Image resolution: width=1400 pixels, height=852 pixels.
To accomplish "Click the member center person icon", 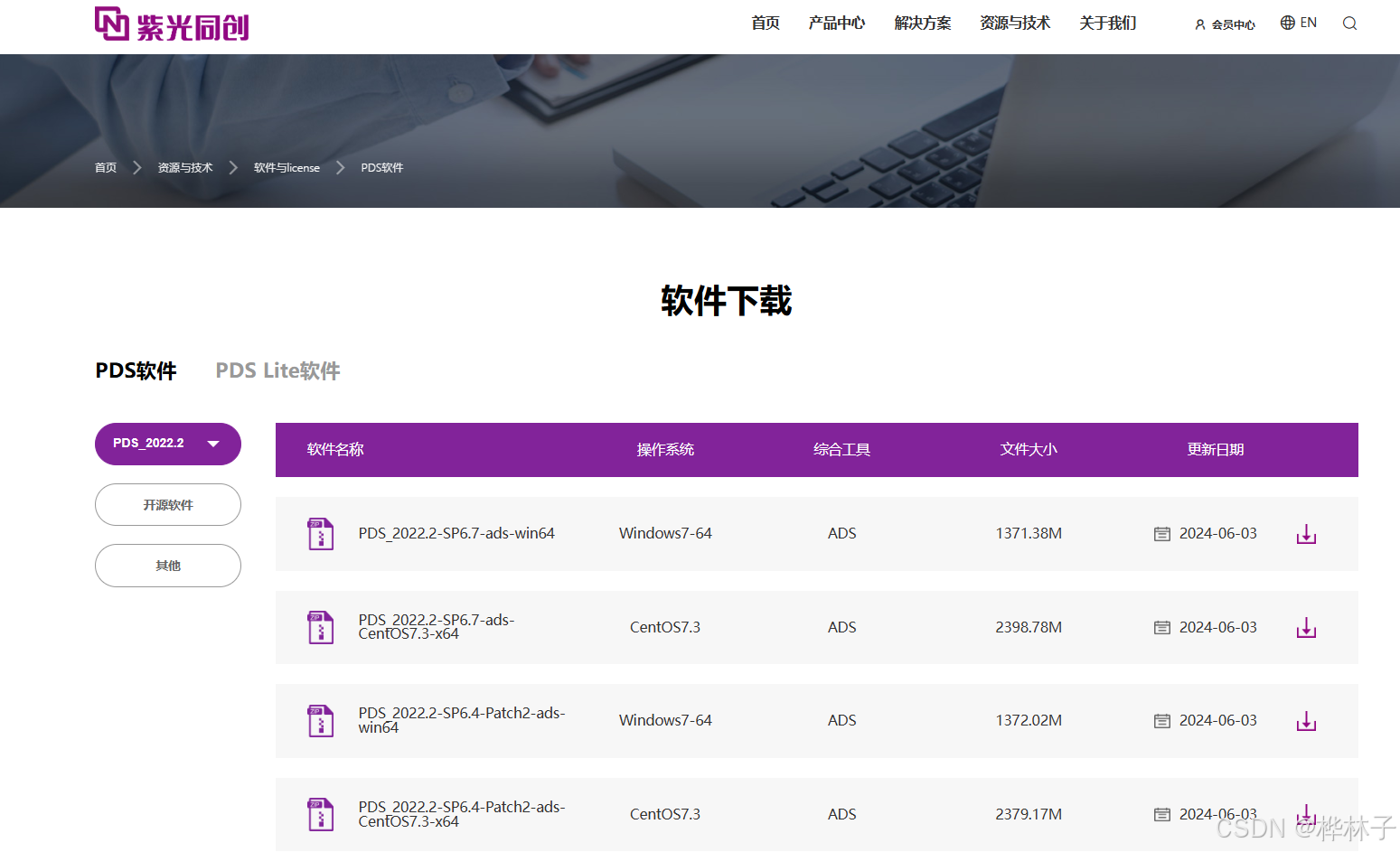I will coord(1200,24).
